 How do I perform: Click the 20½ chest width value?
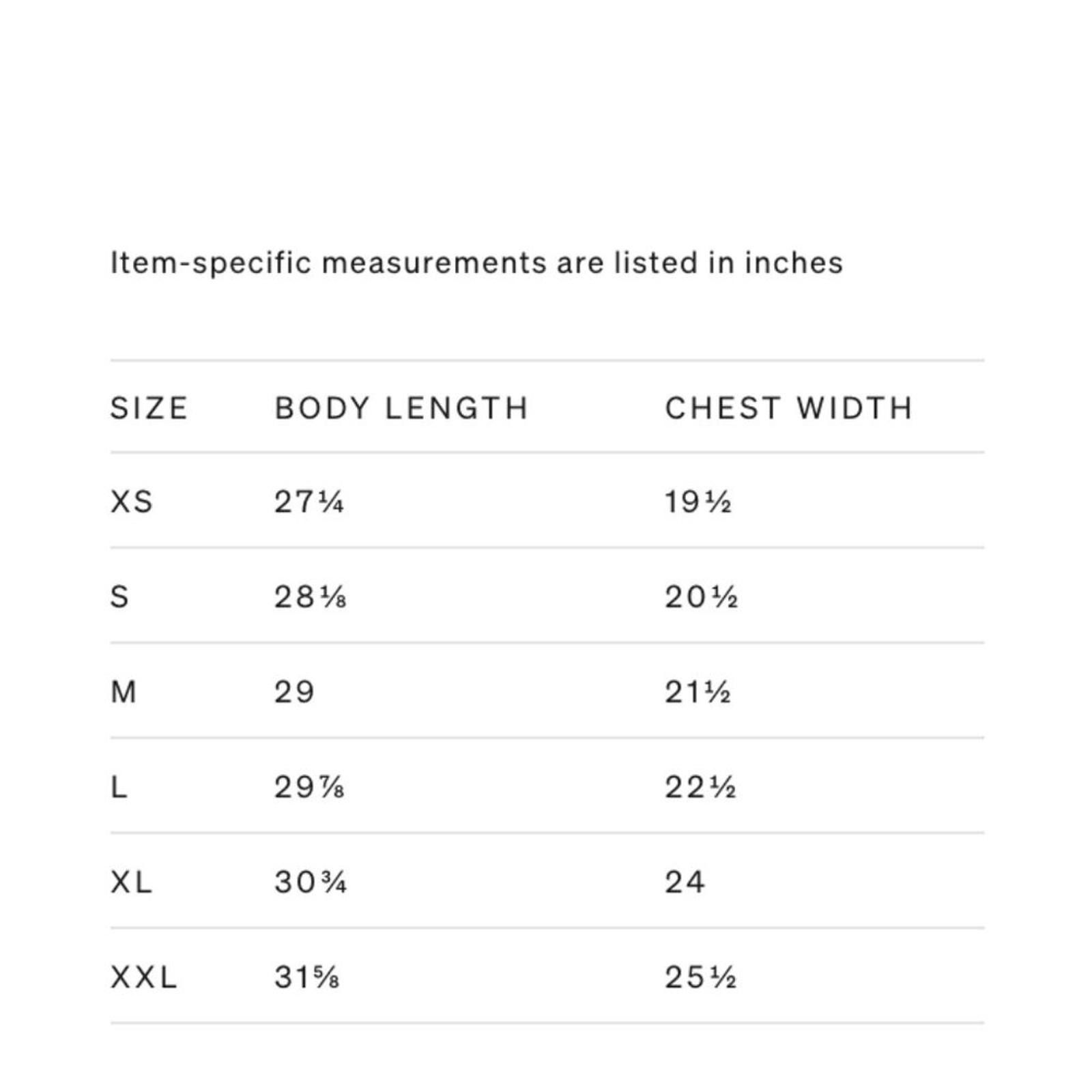702,597
